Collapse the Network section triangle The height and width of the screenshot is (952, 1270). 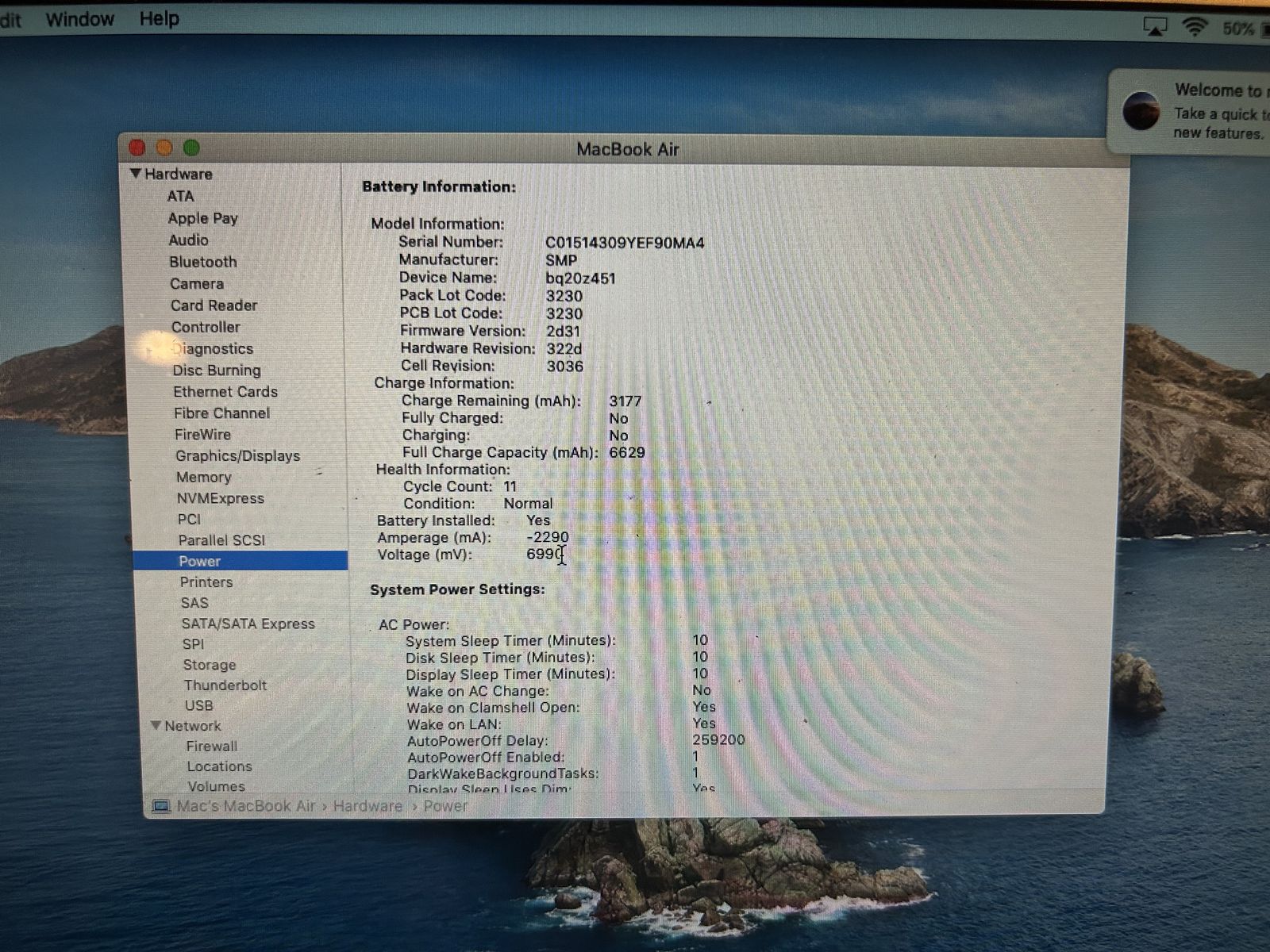point(156,725)
